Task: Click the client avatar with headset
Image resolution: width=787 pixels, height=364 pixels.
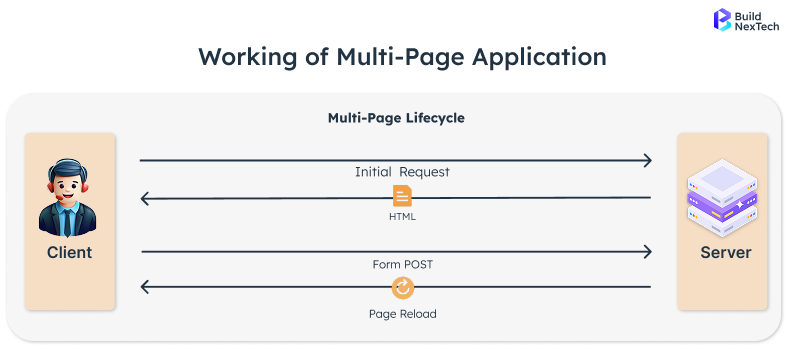Action: (x=68, y=198)
